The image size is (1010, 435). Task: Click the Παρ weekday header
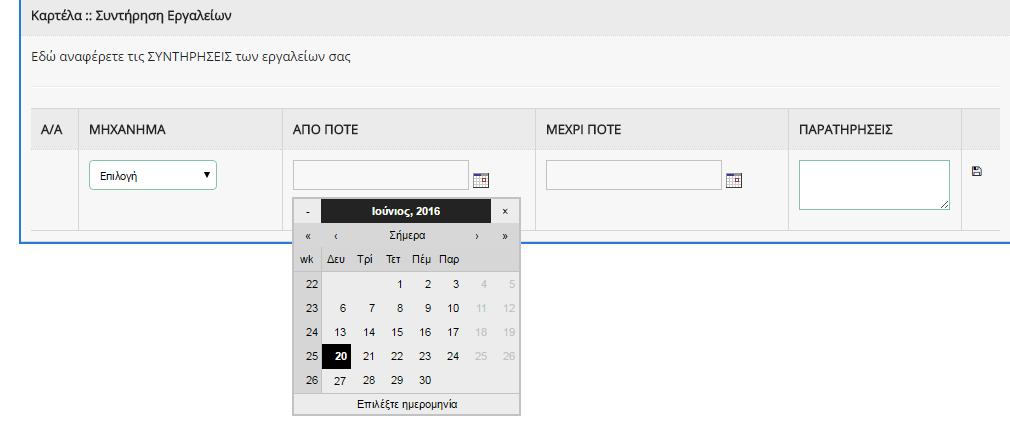pyautogui.click(x=450, y=260)
